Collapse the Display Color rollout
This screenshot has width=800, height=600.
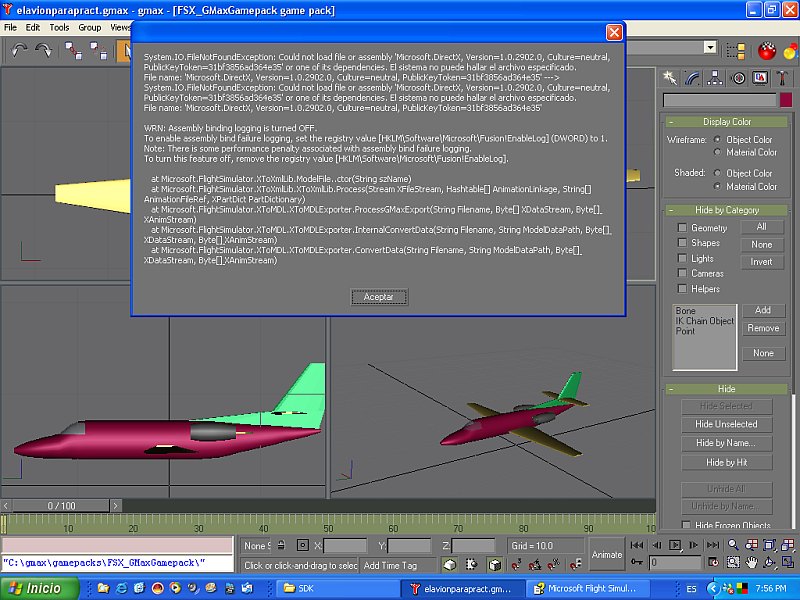point(726,122)
